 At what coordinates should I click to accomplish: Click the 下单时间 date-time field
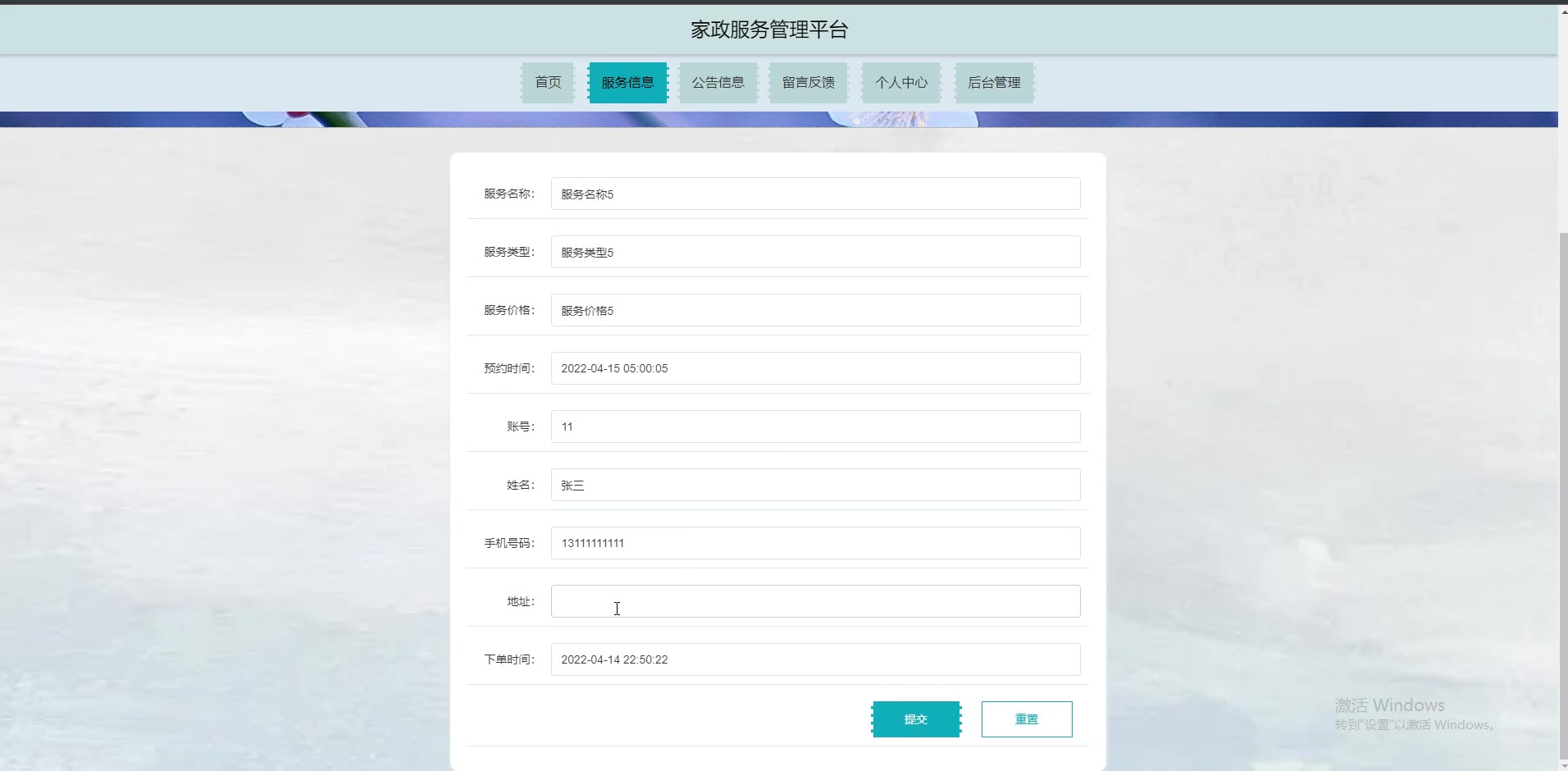[815, 660]
